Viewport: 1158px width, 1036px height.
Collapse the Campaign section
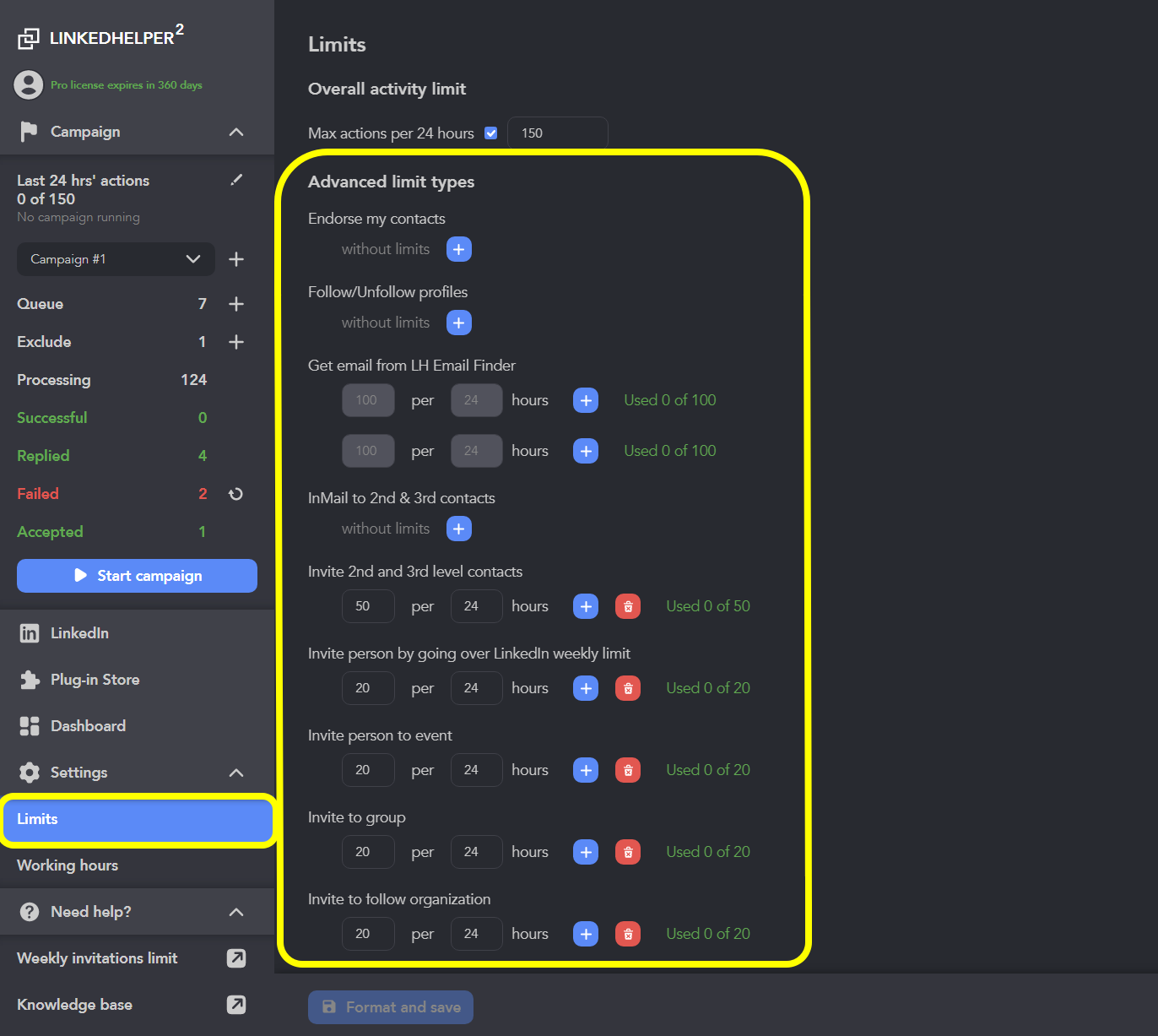(x=236, y=132)
